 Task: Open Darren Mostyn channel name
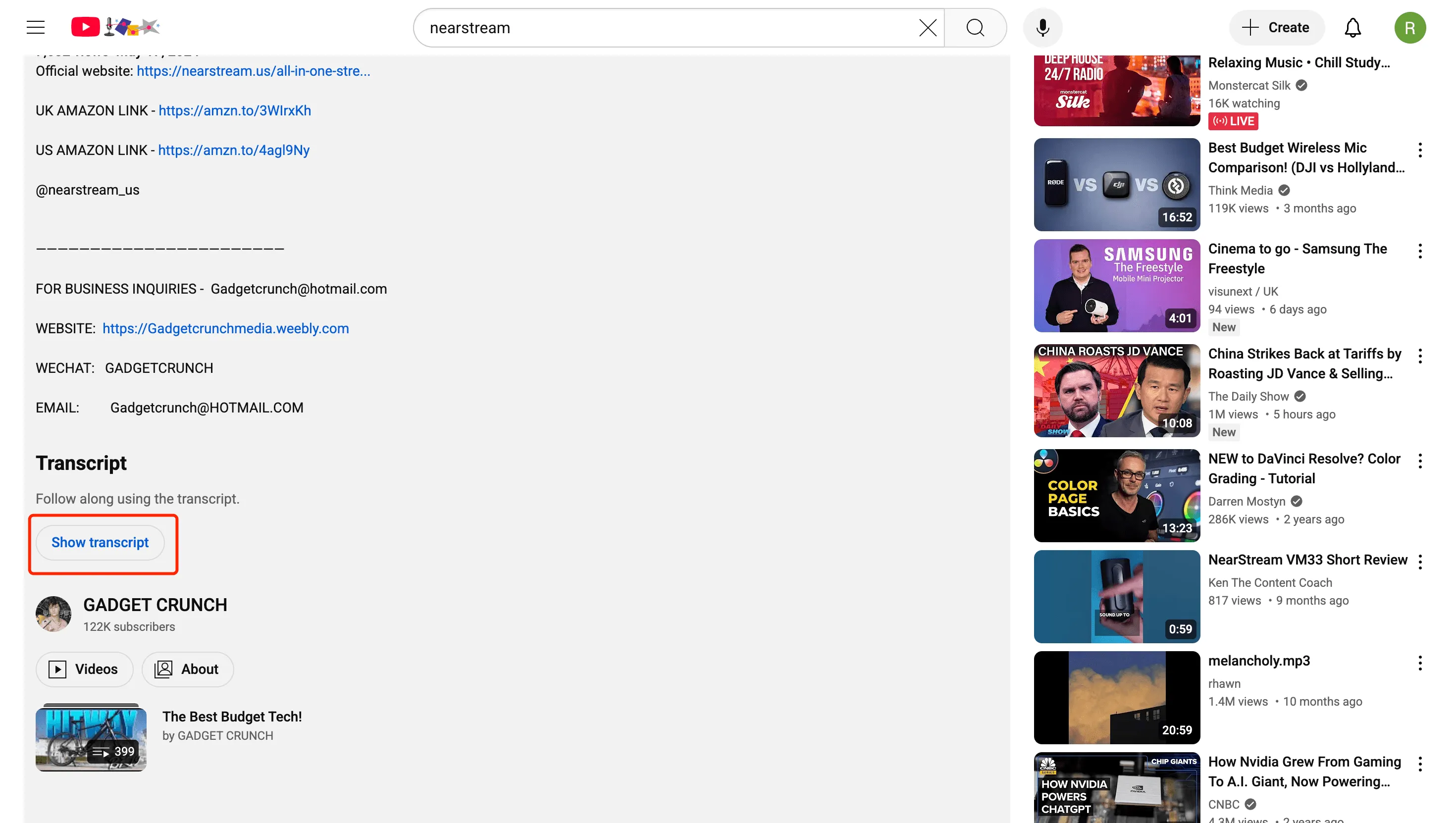[x=1247, y=501]
